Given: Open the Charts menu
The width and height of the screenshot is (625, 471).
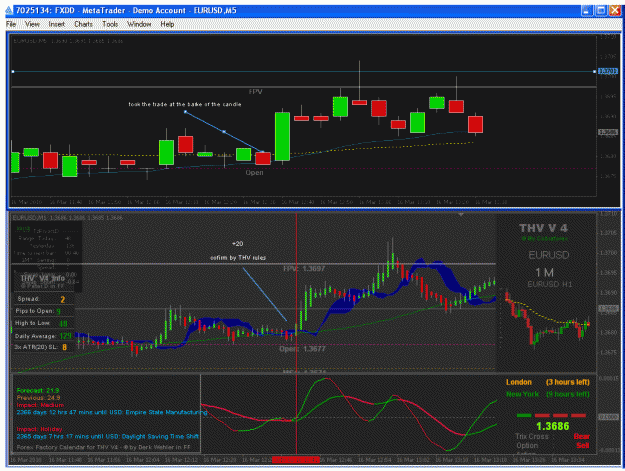Looking at the screenshot, I should pos(83,24).
